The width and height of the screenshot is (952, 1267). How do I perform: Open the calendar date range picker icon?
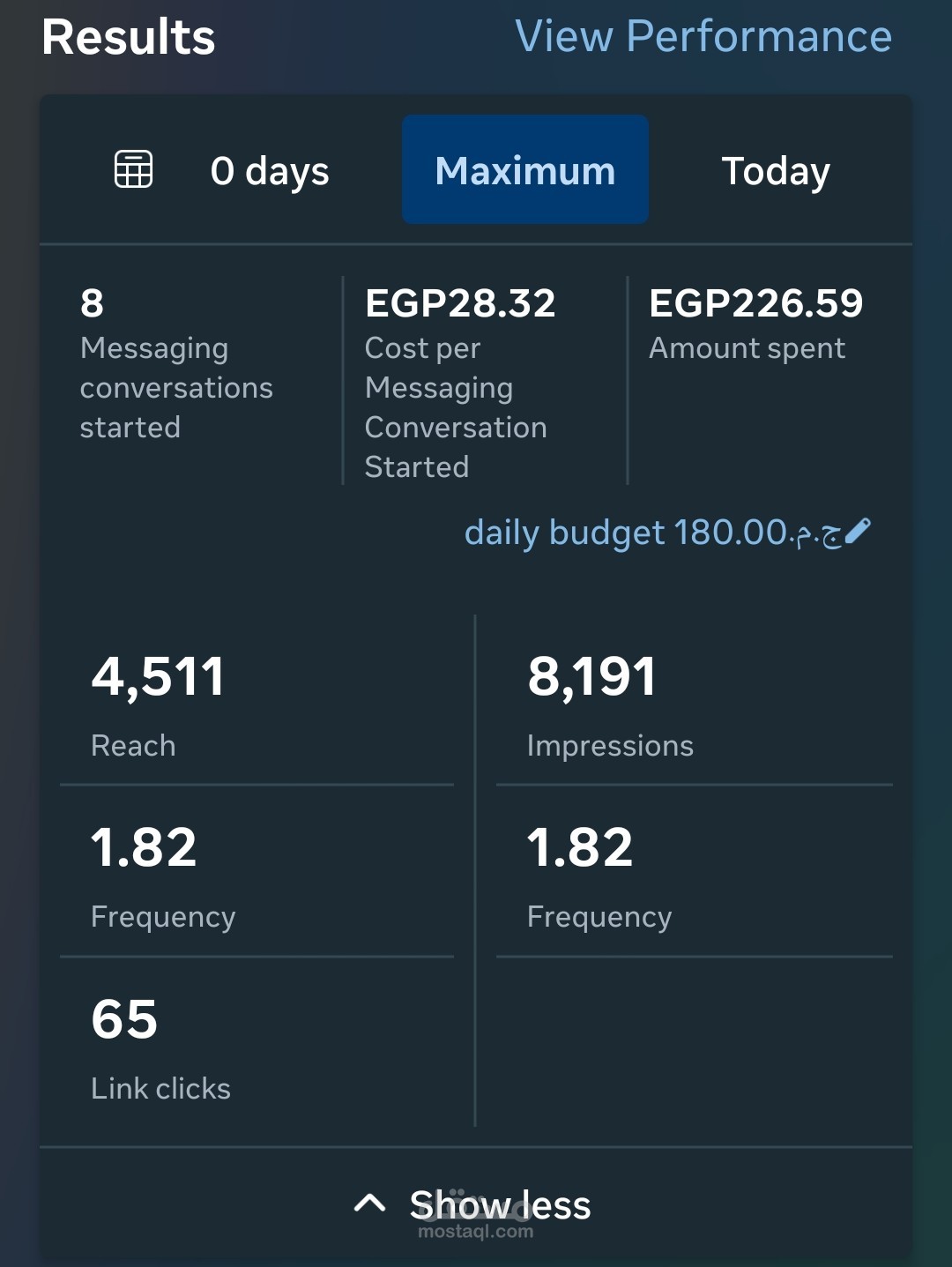[x=134, y=169]
